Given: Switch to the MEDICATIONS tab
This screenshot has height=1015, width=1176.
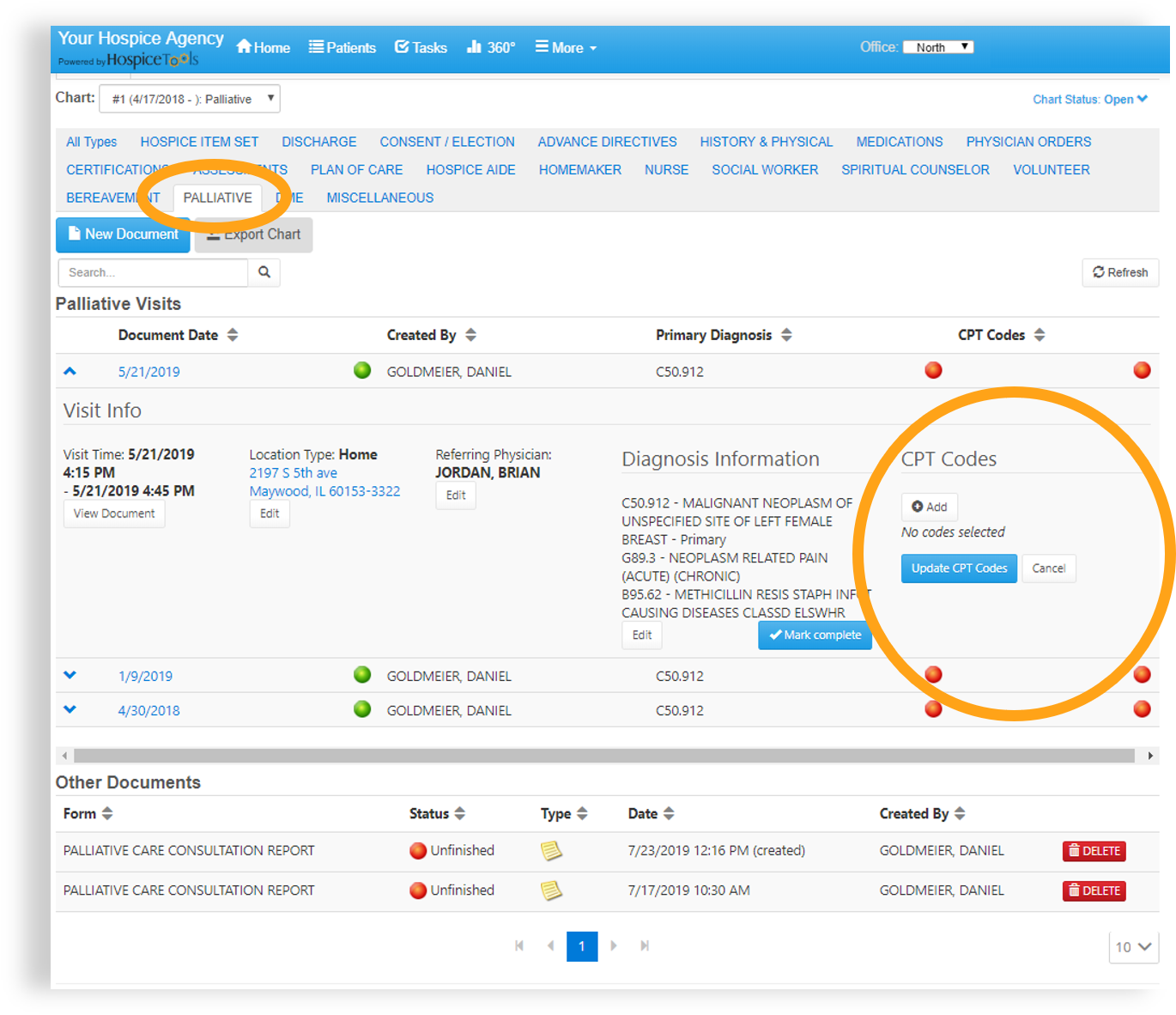Looking at the screenshot, I should pos(899,142).
